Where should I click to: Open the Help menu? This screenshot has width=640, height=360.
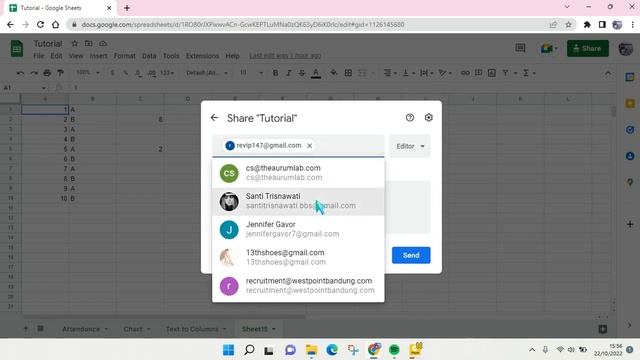[233, 56]
